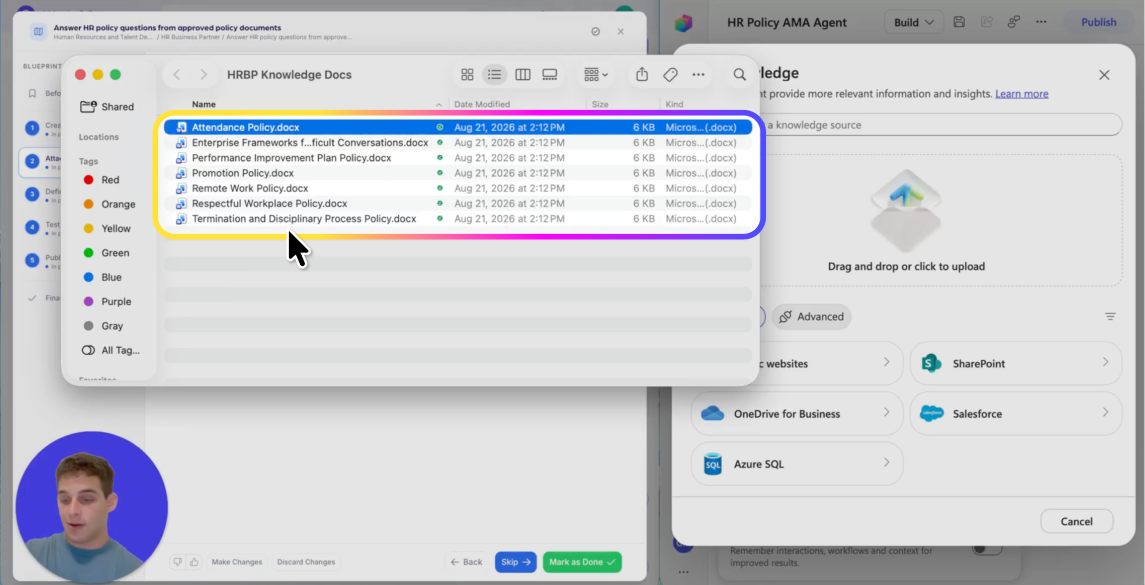
Task: Click the Make Changes button
Action: [237, 562]
